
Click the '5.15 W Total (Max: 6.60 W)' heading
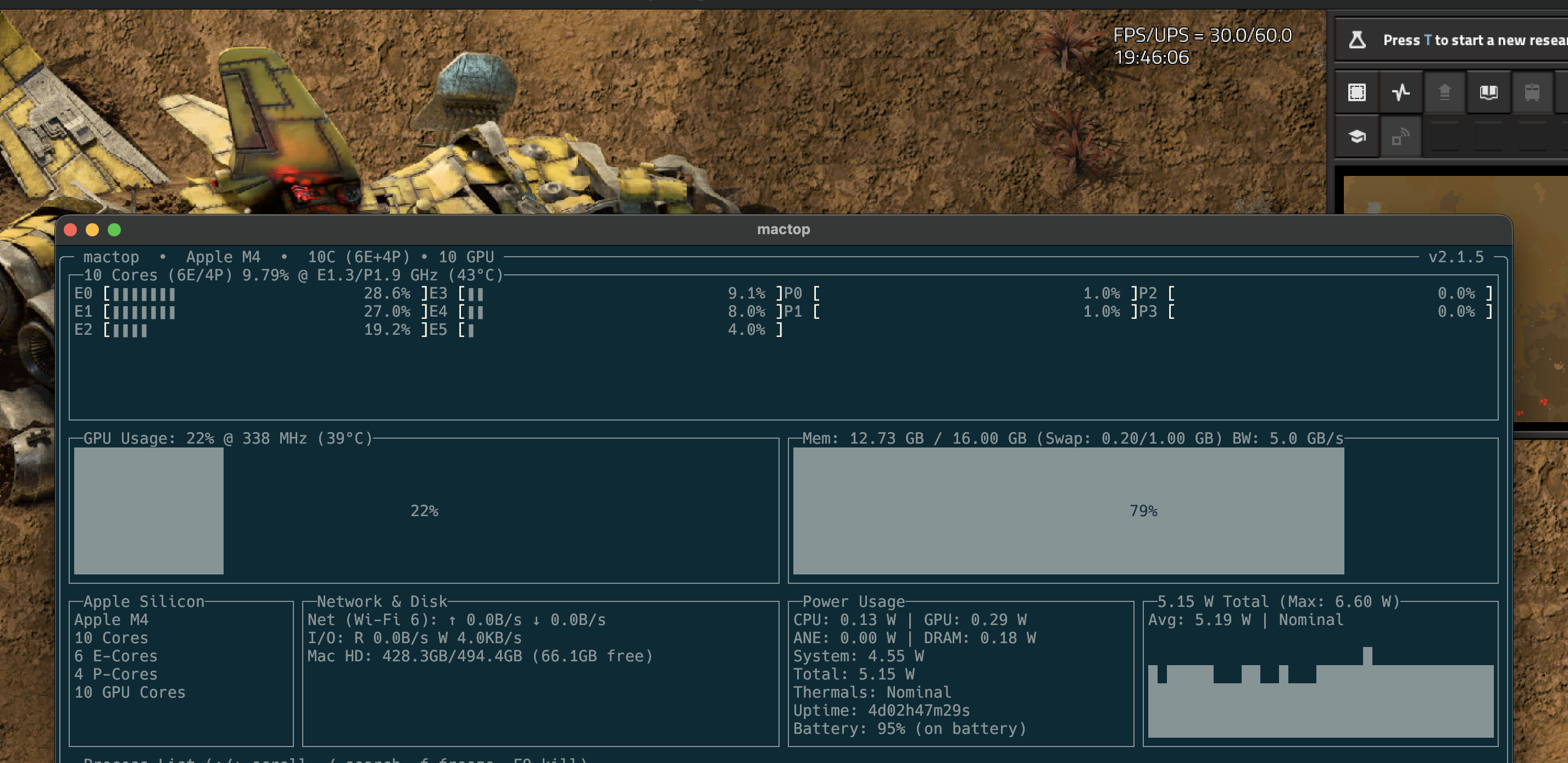(1278, 601)
